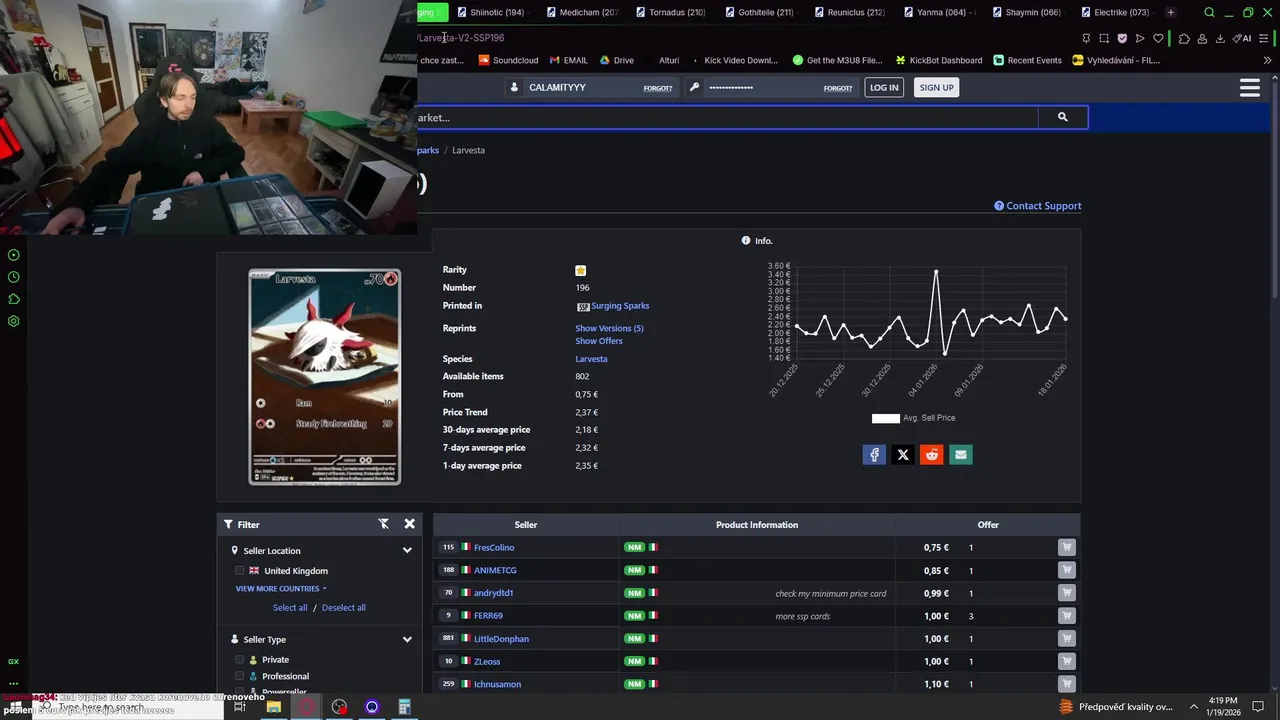Click the browser snapshot icon
Screen dimensions: 1280x720
[x=1104, y=38]
